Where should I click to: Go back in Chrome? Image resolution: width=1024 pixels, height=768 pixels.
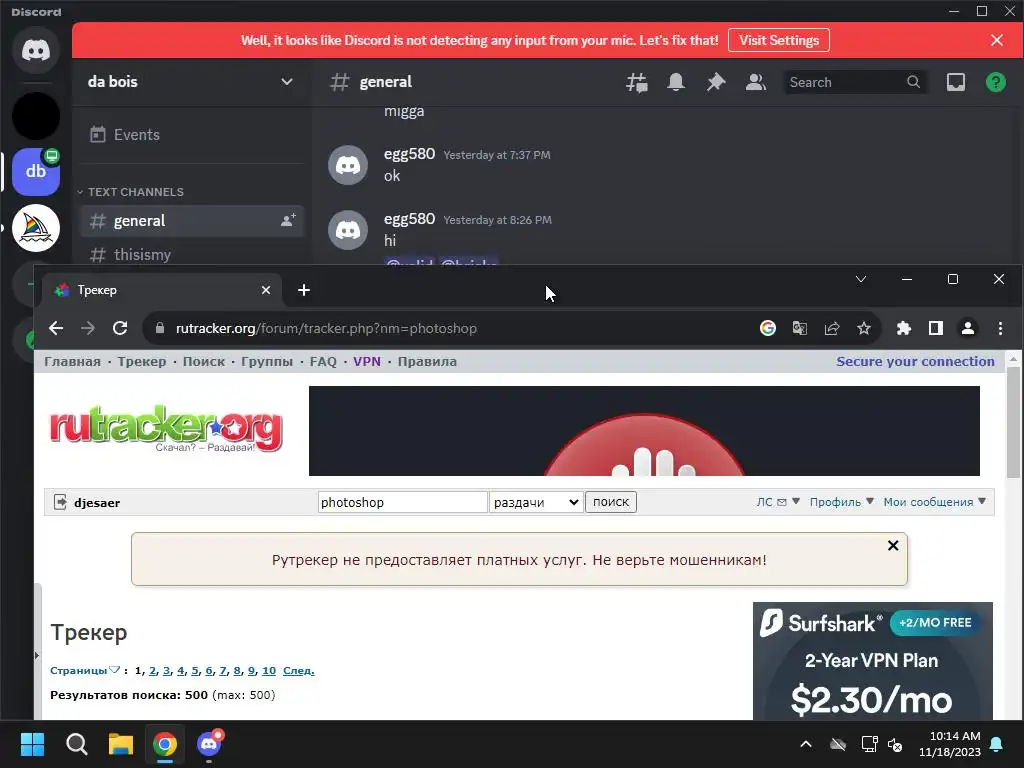56,328
